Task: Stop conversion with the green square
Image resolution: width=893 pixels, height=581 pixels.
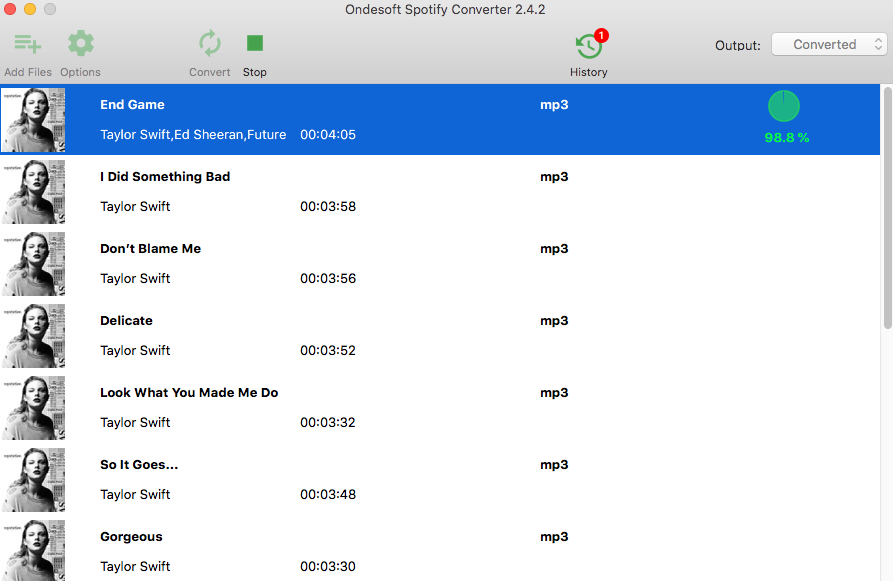Action: 255,43
